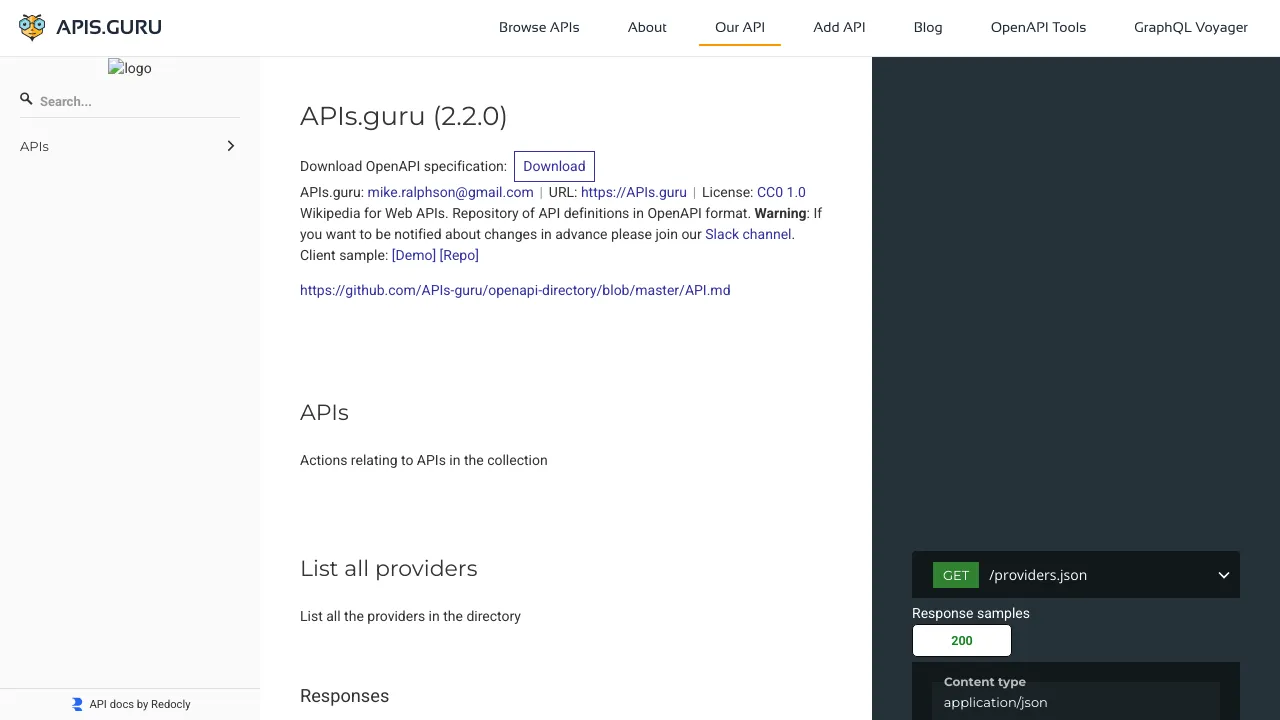Image resolution: width=1280 pixels, height=720 pixels.
Task: Open the CC0 1.0 license link
Action: point(781,192)
